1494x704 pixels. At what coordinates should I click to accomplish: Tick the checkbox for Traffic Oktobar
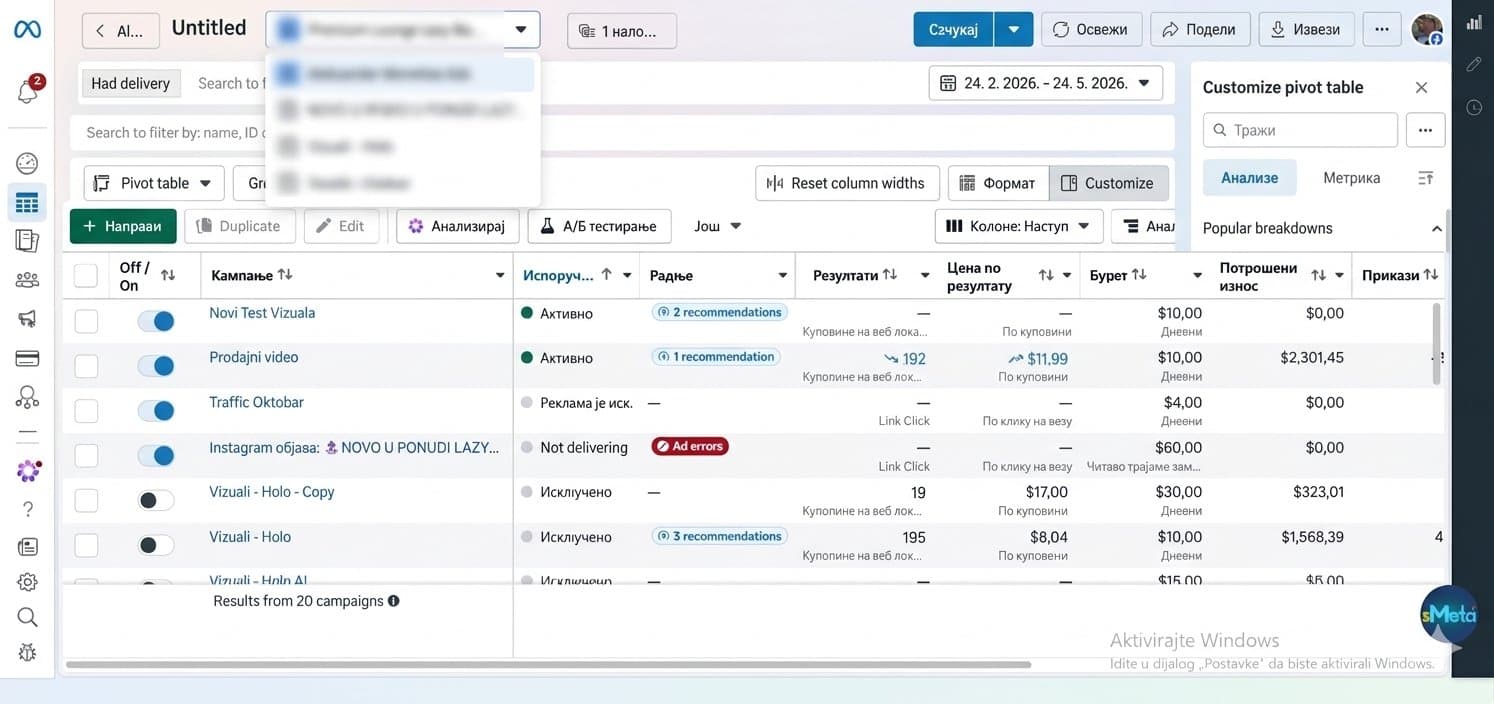(x=86, y=411)
